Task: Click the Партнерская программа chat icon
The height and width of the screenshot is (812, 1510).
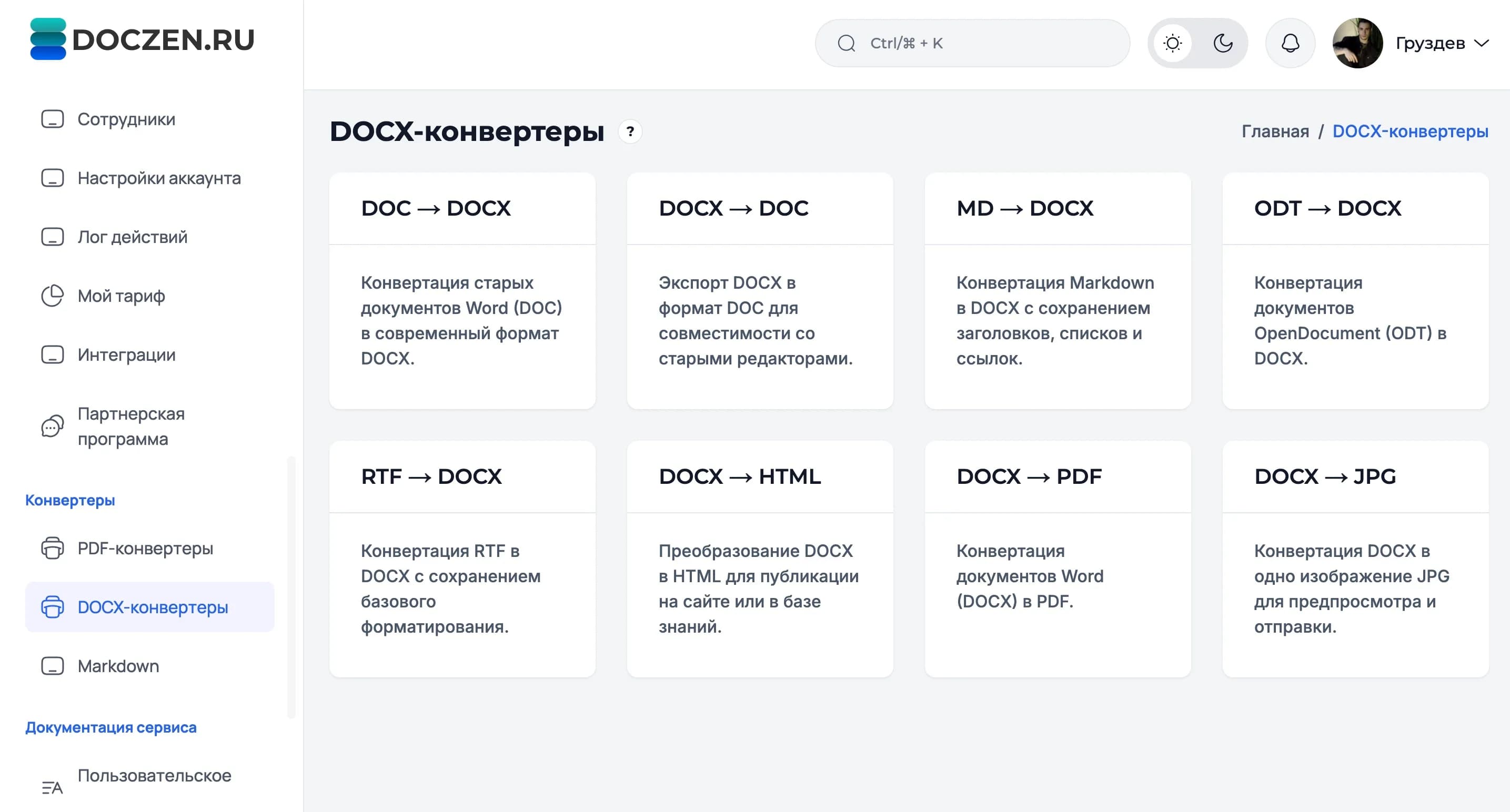Action: tap(52, 426)
